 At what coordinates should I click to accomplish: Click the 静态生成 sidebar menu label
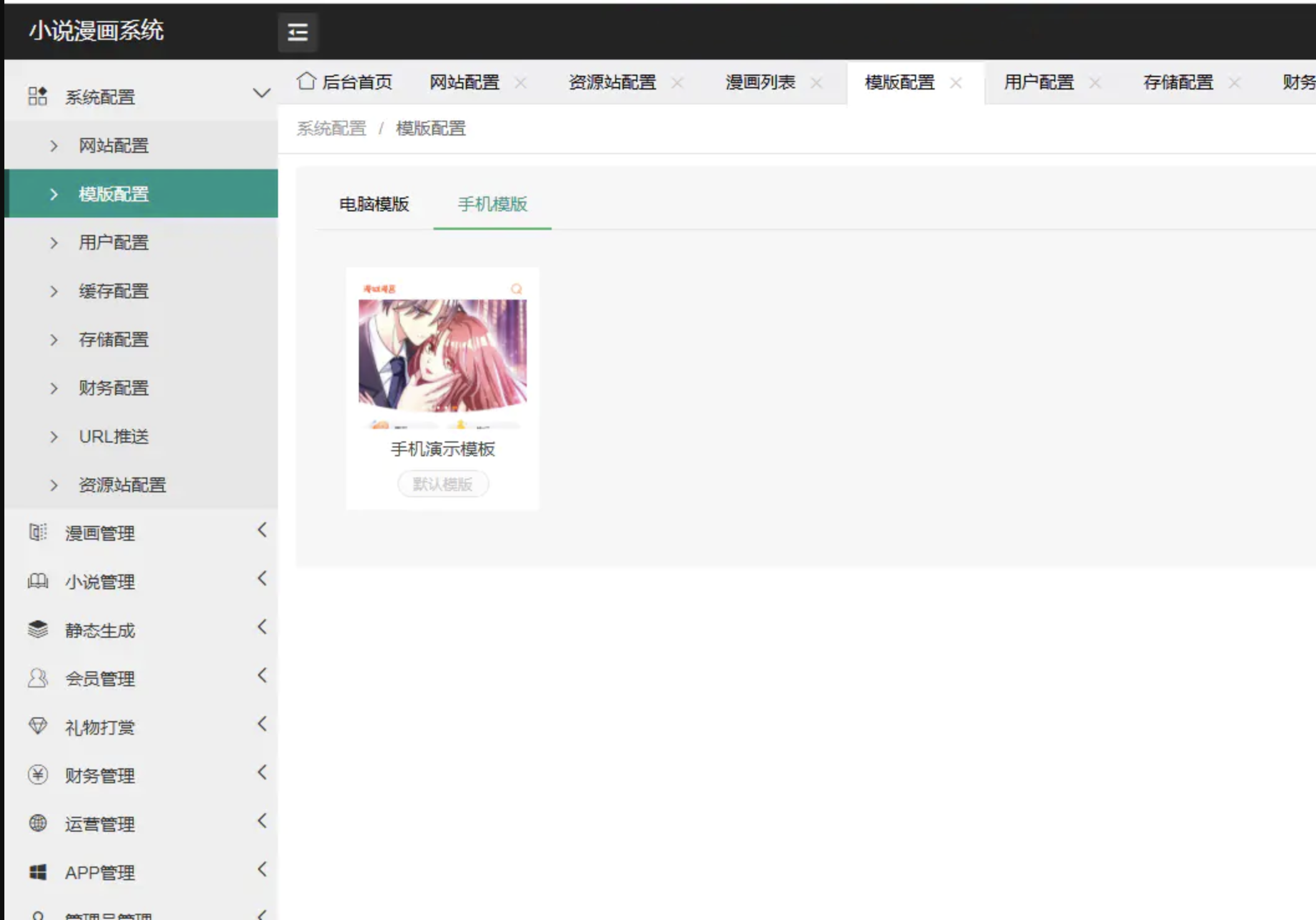coord(100,630)
